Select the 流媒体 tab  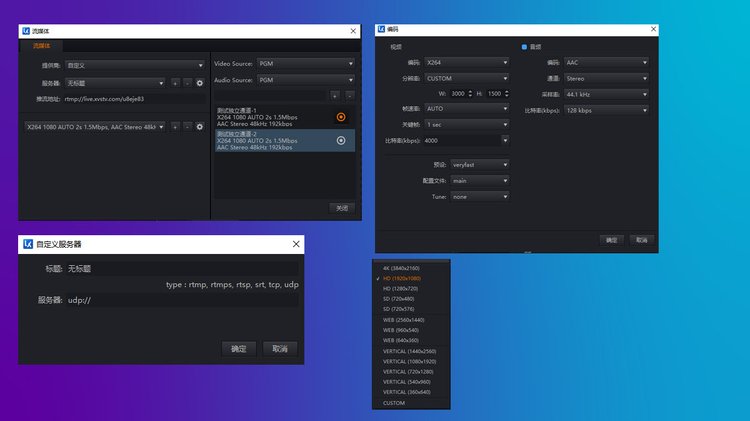pos(41,46)
